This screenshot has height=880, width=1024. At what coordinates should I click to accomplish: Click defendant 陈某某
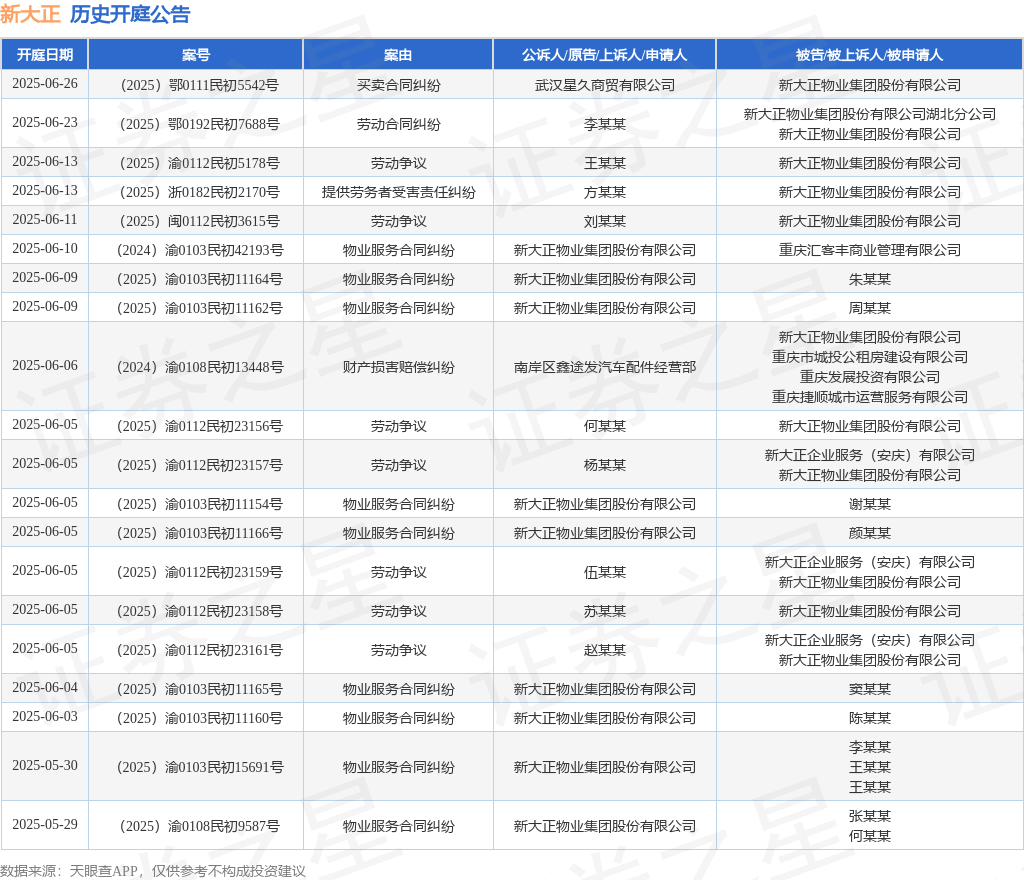pos(870,718)
